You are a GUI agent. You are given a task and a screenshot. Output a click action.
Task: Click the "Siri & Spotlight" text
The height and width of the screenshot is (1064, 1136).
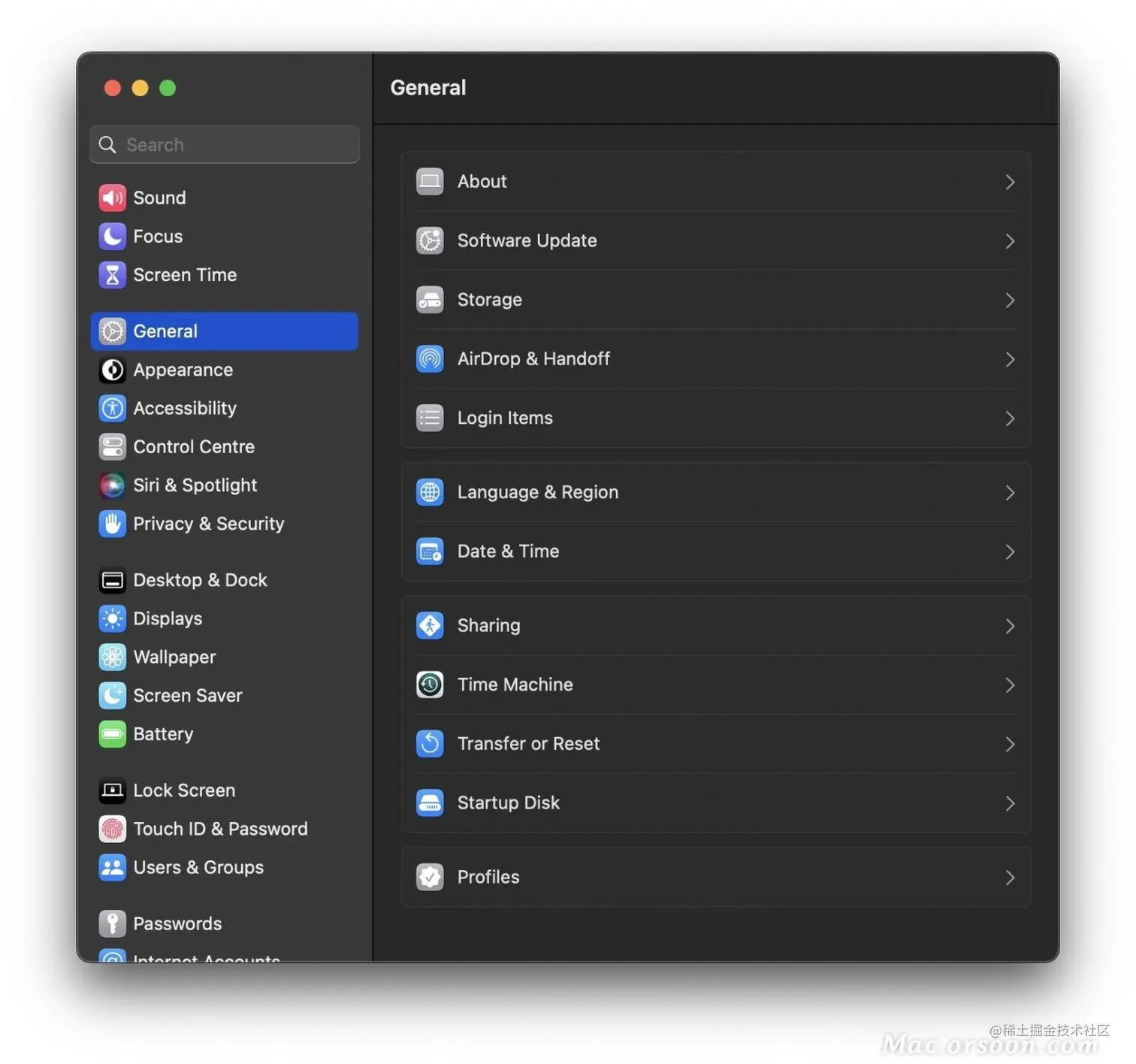click(195, 485)
